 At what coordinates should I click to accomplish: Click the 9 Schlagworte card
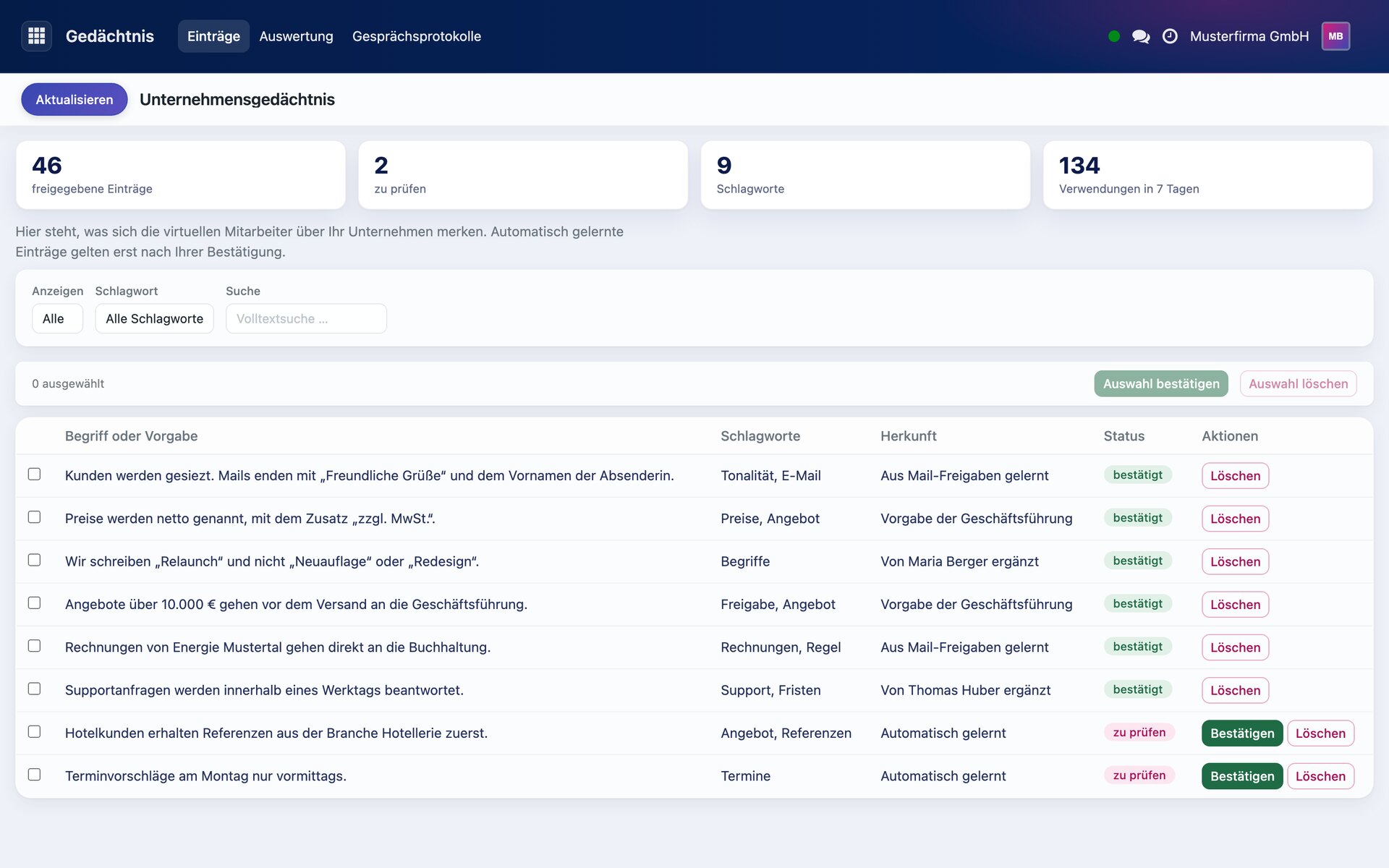coord(865,175)
